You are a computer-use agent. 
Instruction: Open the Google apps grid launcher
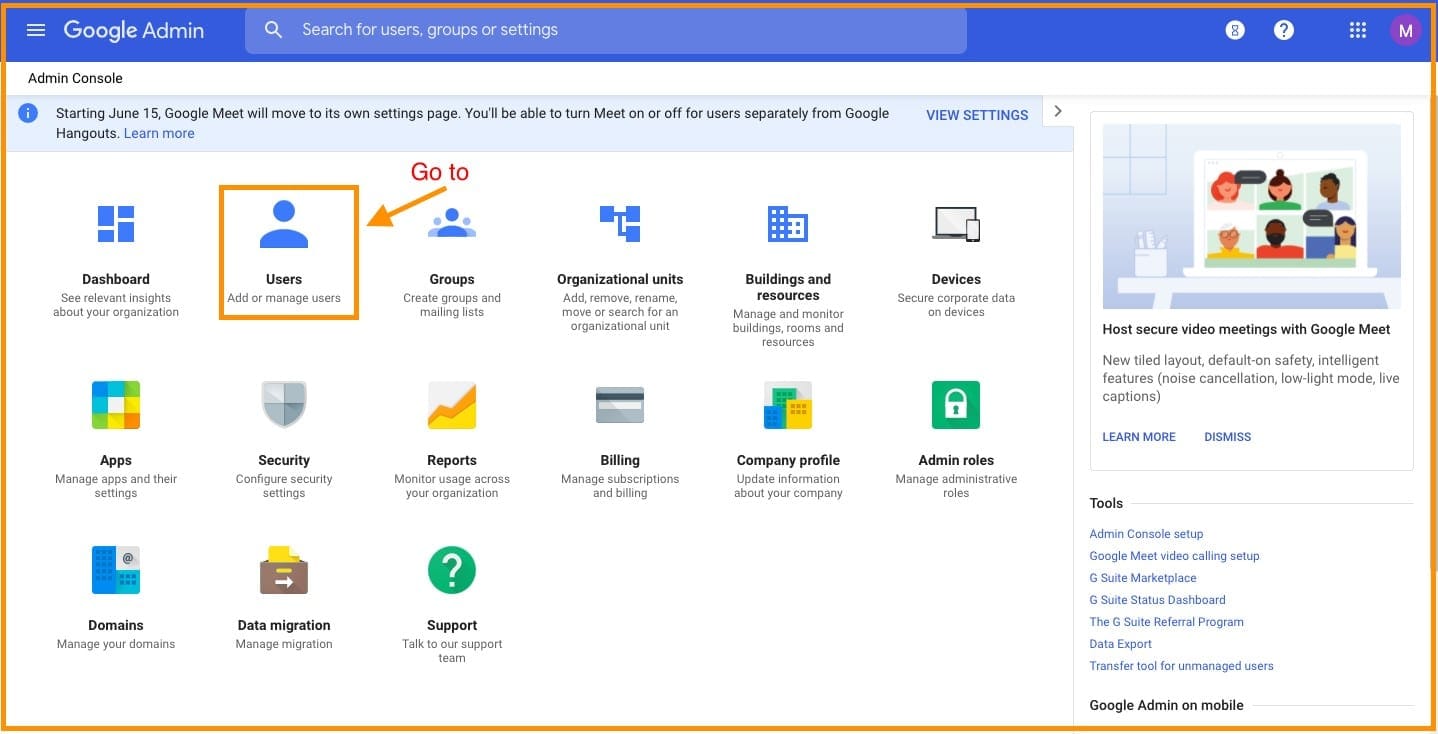tap(1357, 30)
